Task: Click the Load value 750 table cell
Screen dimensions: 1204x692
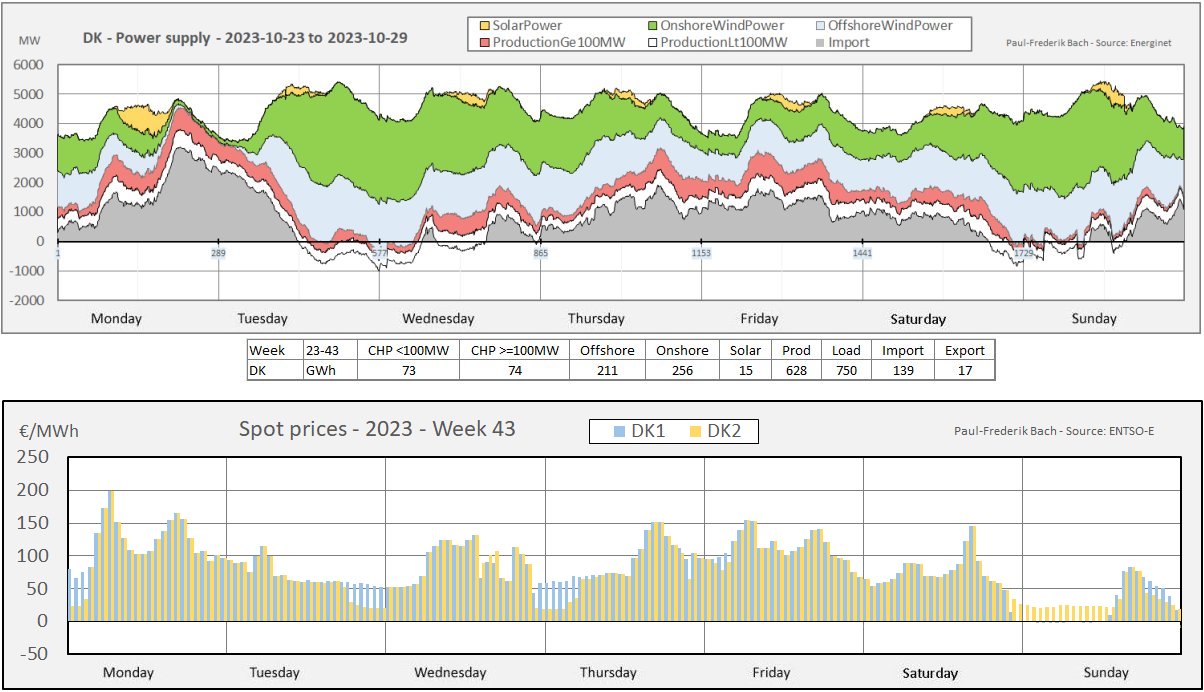Action: [x=846, y=370]
